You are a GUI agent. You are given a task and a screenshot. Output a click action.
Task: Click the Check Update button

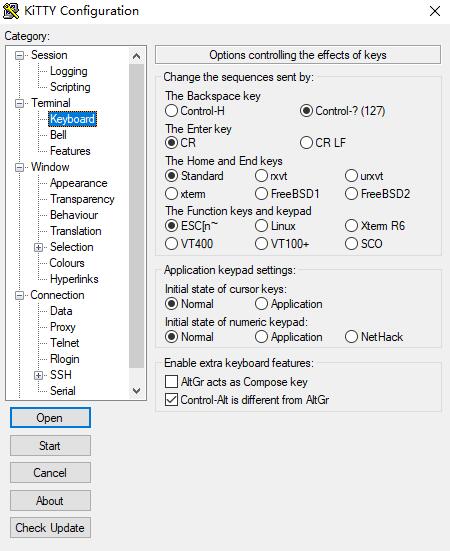pyautogui.click(x=50, y=528)
